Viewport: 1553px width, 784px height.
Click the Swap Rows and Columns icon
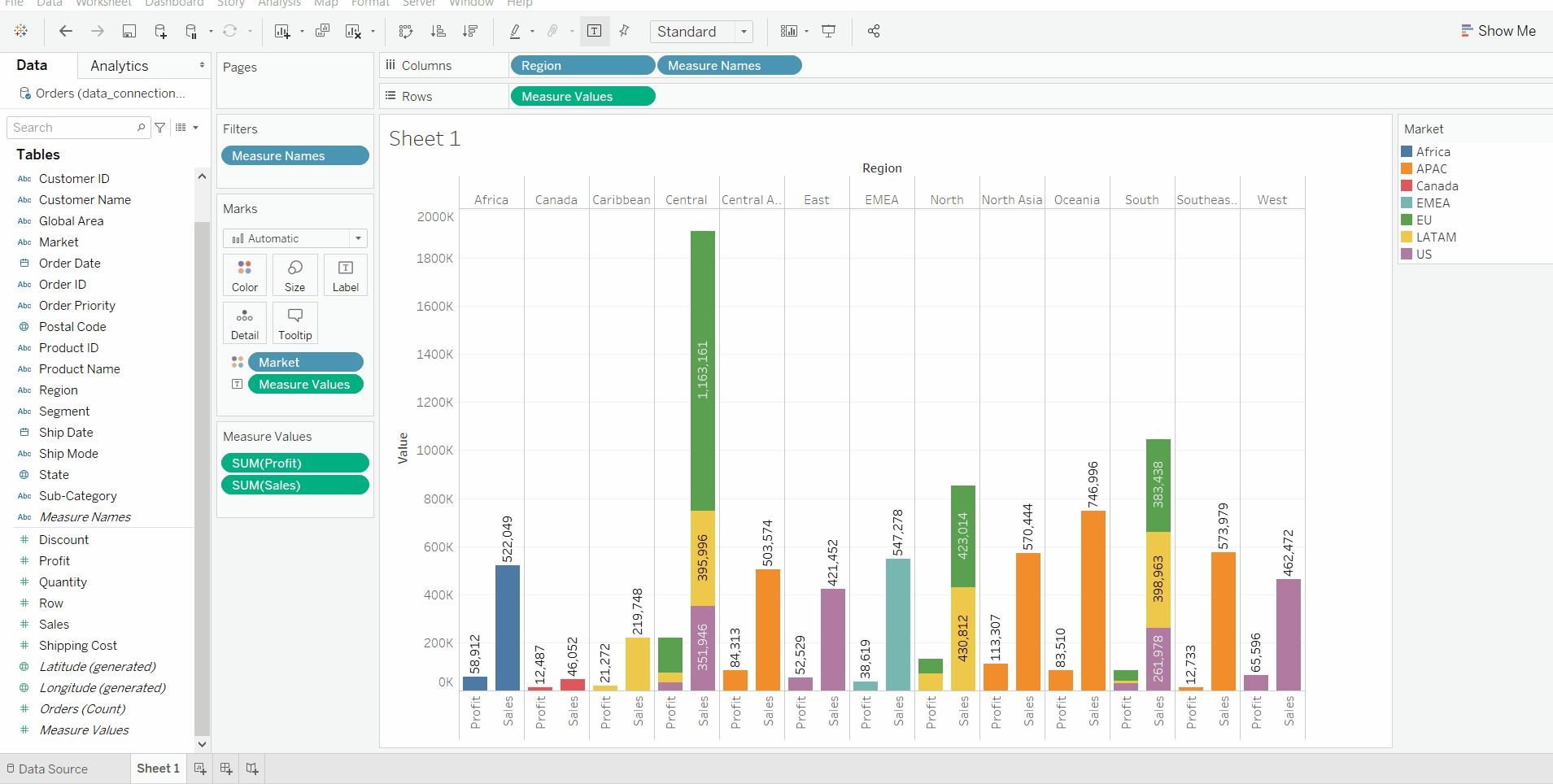[x=406, y=32]
